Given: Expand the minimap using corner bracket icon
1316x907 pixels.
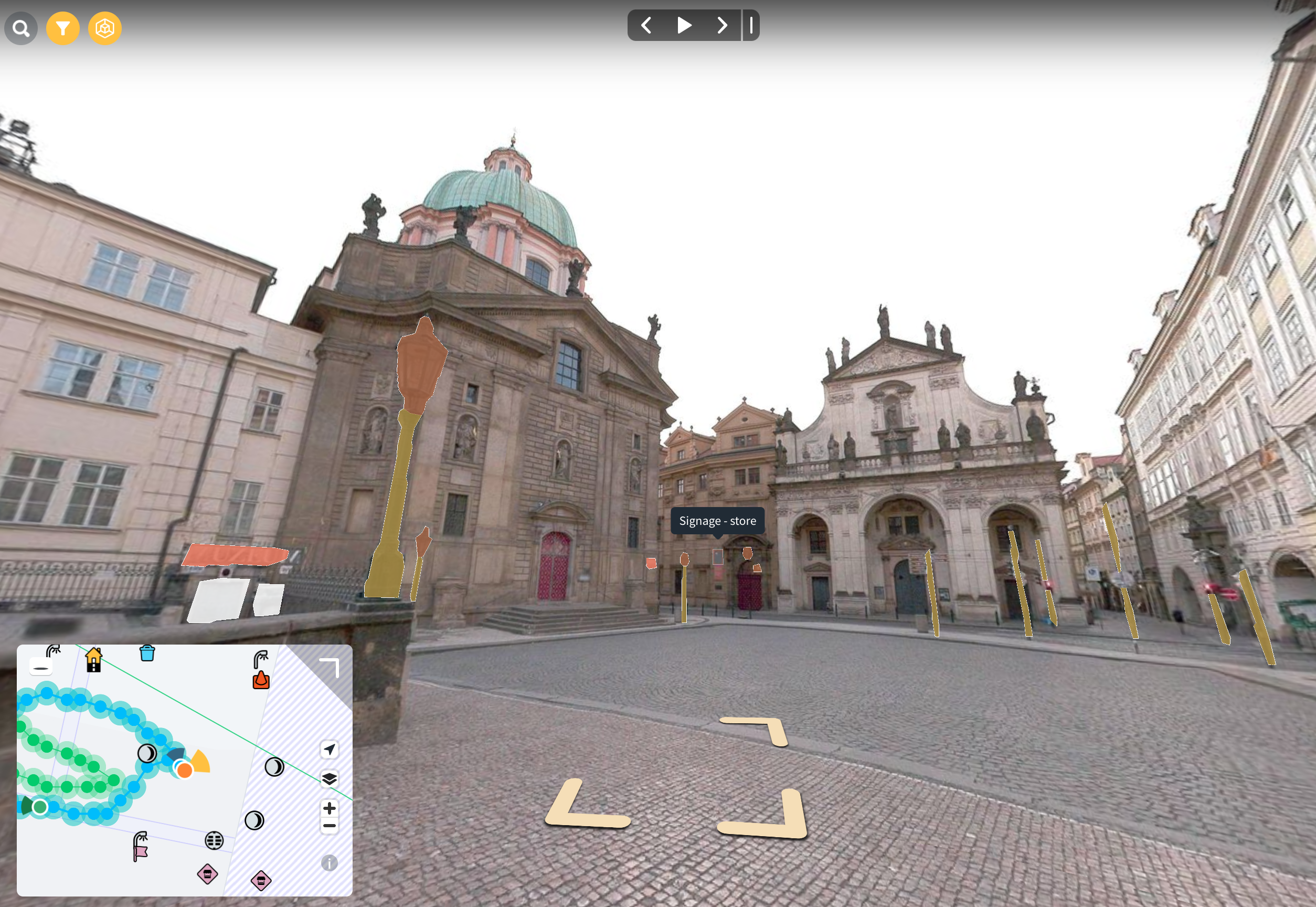Looking at the screenshot, I should [x=330, y=667].
